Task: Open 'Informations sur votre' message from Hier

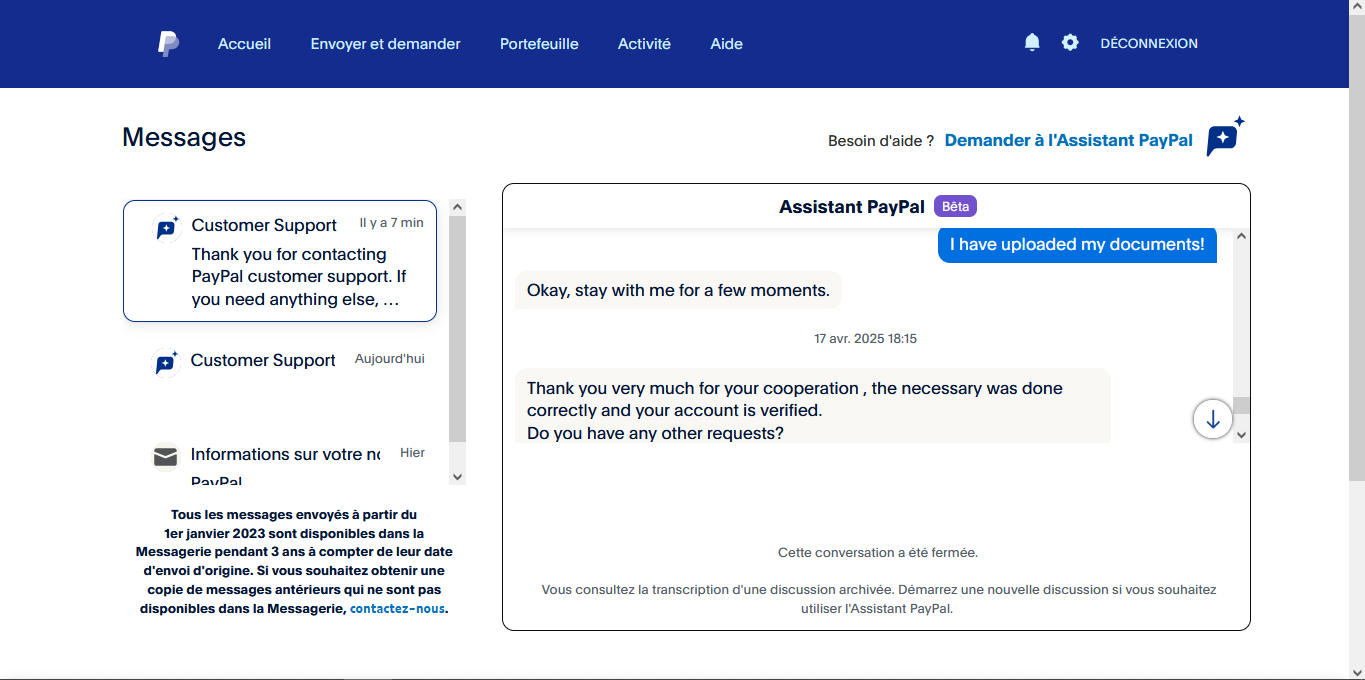Action: tap(280, 458)
